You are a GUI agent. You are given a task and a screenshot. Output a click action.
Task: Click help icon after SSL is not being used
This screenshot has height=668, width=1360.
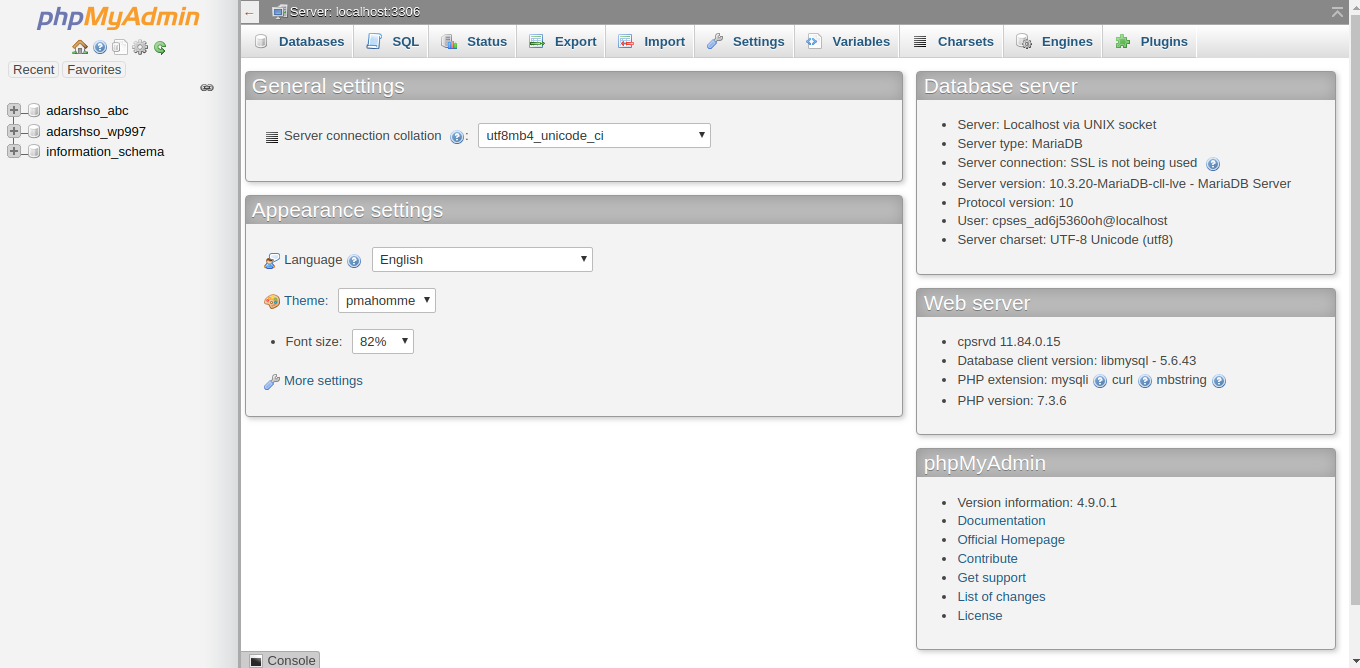[x=1213, y=164]
